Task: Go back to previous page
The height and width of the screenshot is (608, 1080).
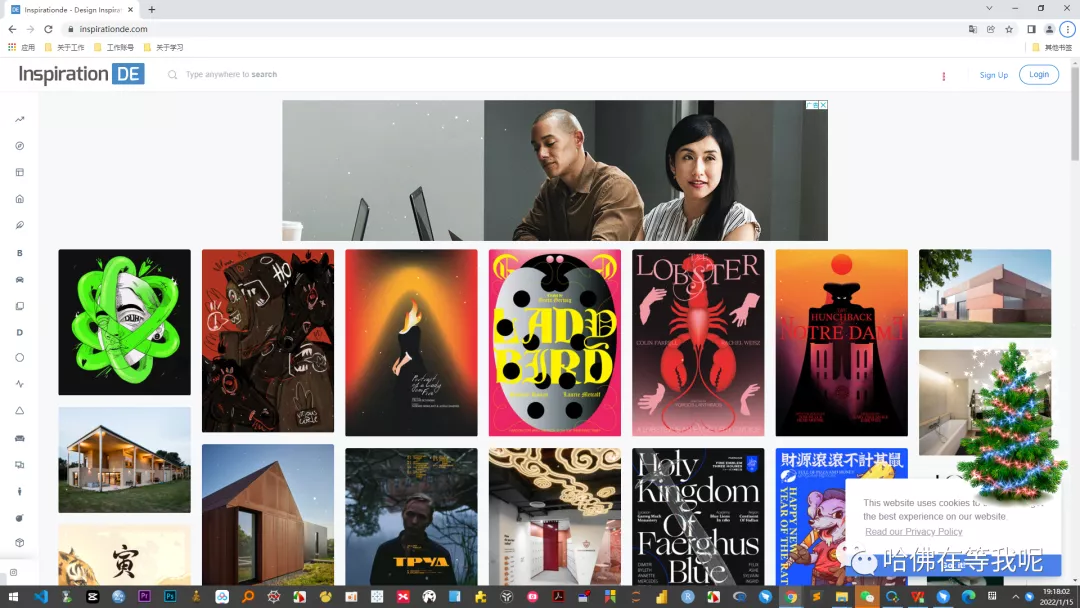Action: (12, 29)
